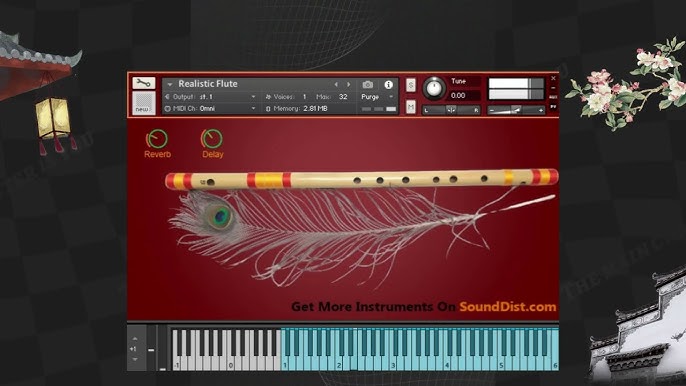The width and height of the screenshot is (686, 386).
Task: Toggle the Mute M button
Action: point(410,106)
